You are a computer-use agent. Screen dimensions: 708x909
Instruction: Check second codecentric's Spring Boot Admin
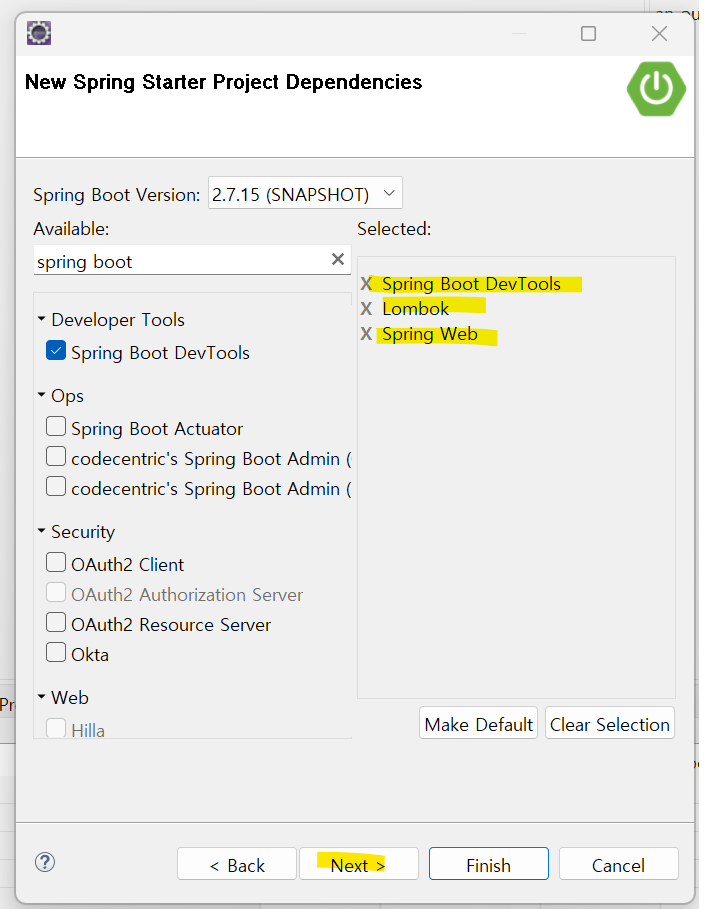[56, 486]
